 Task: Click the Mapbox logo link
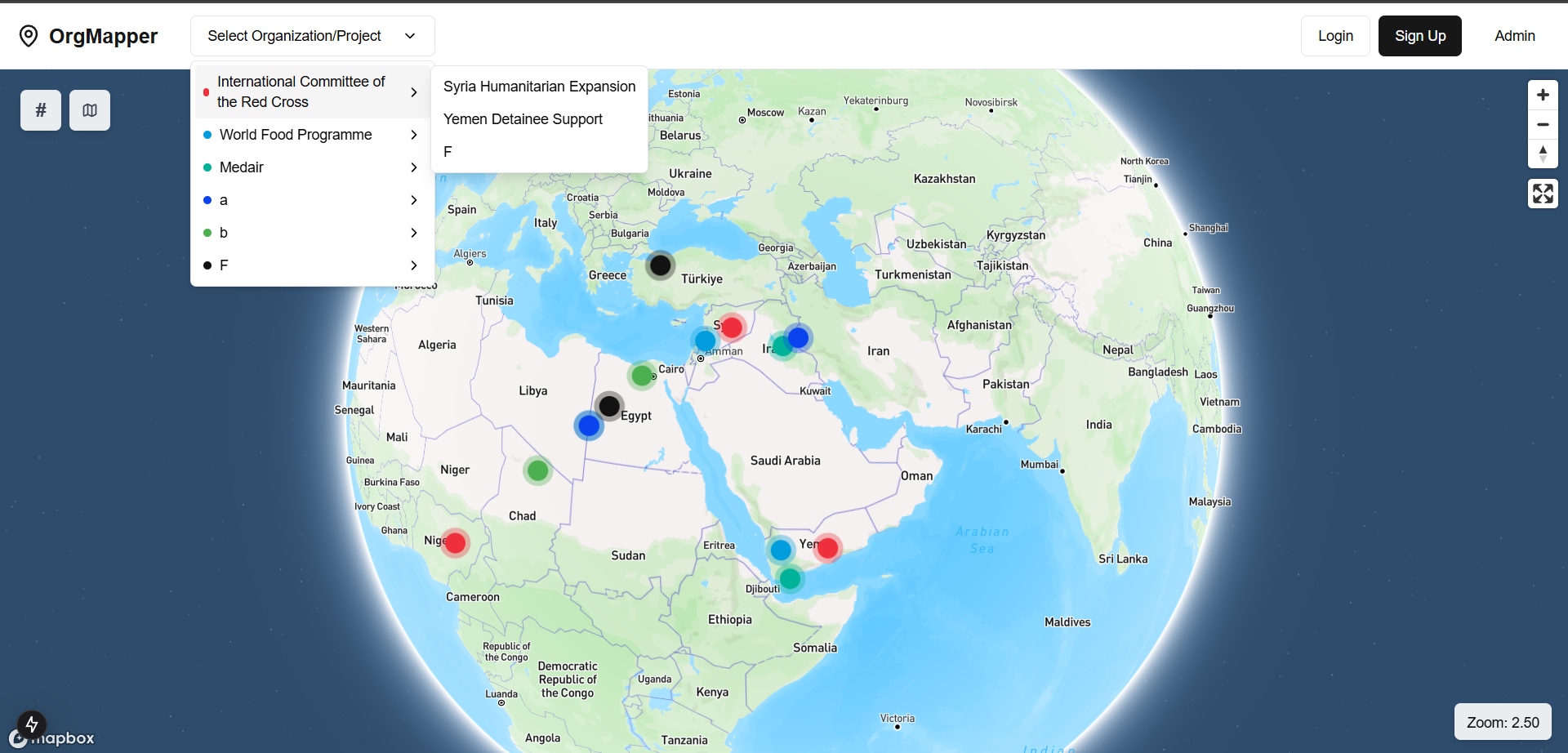tap(51, 737)
